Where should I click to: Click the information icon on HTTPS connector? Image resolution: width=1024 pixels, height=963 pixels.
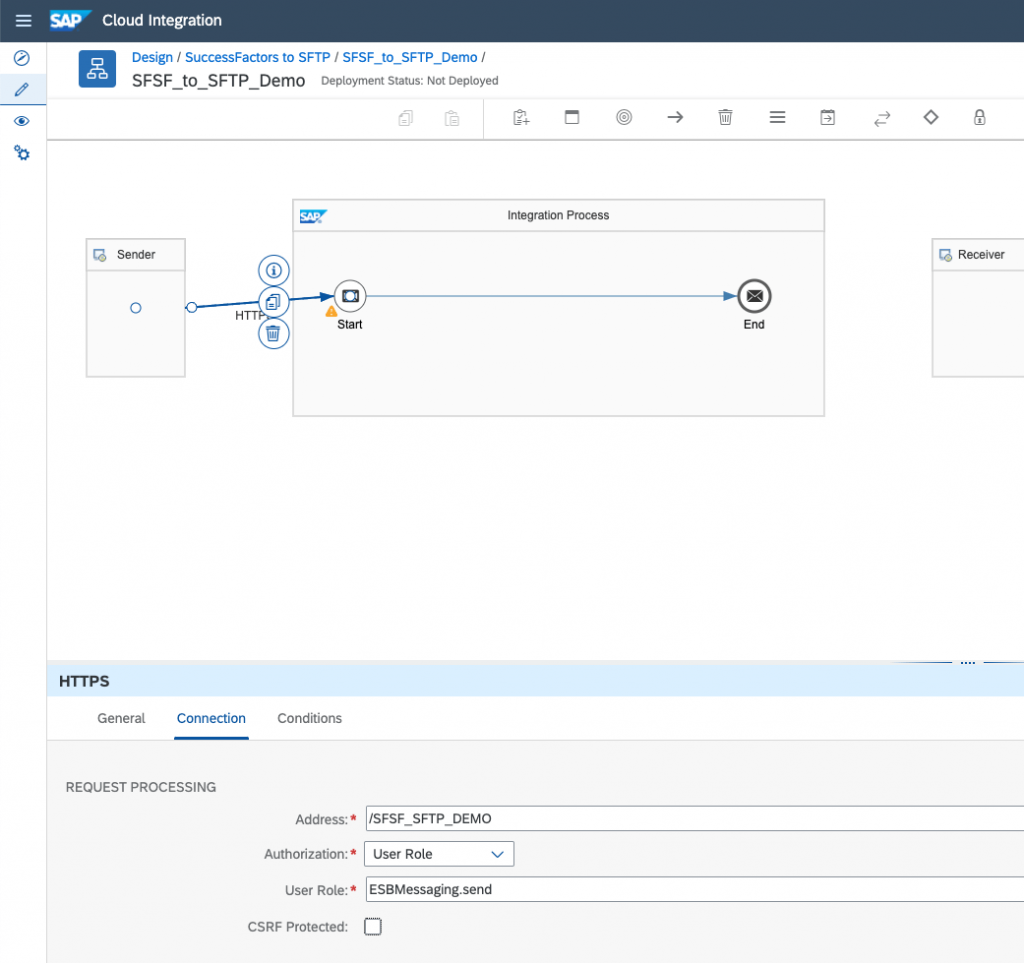pyautogui.click(x=274, y=270)
